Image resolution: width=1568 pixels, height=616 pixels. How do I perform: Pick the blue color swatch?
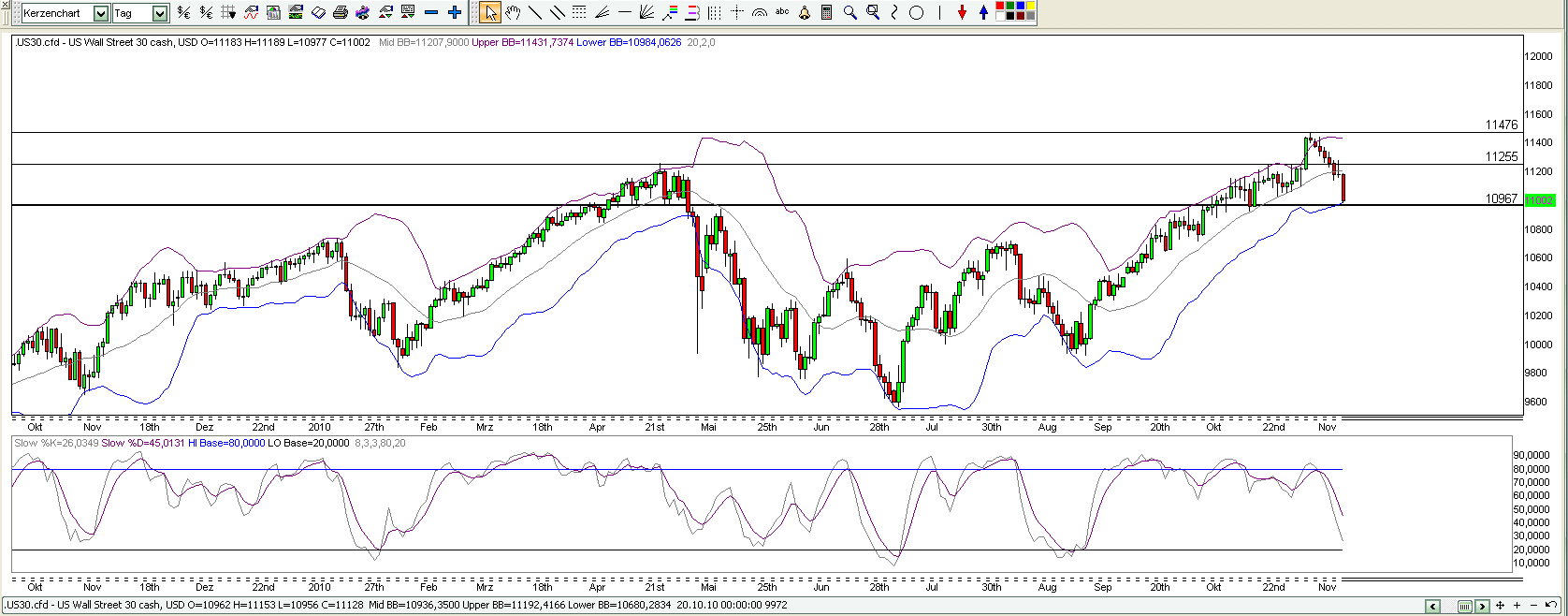tap(1021, 6)
